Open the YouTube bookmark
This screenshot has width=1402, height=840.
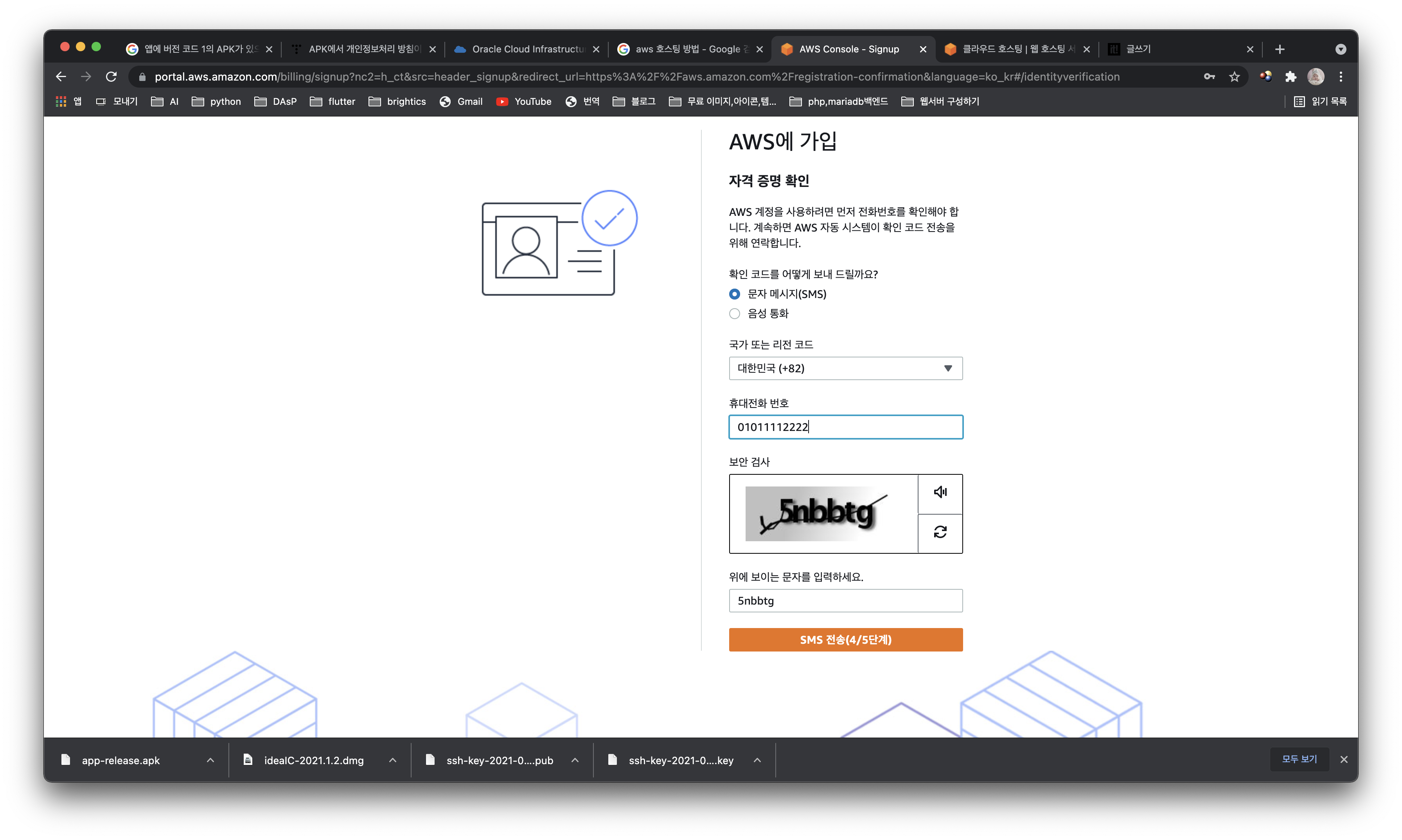pos(524,101)
